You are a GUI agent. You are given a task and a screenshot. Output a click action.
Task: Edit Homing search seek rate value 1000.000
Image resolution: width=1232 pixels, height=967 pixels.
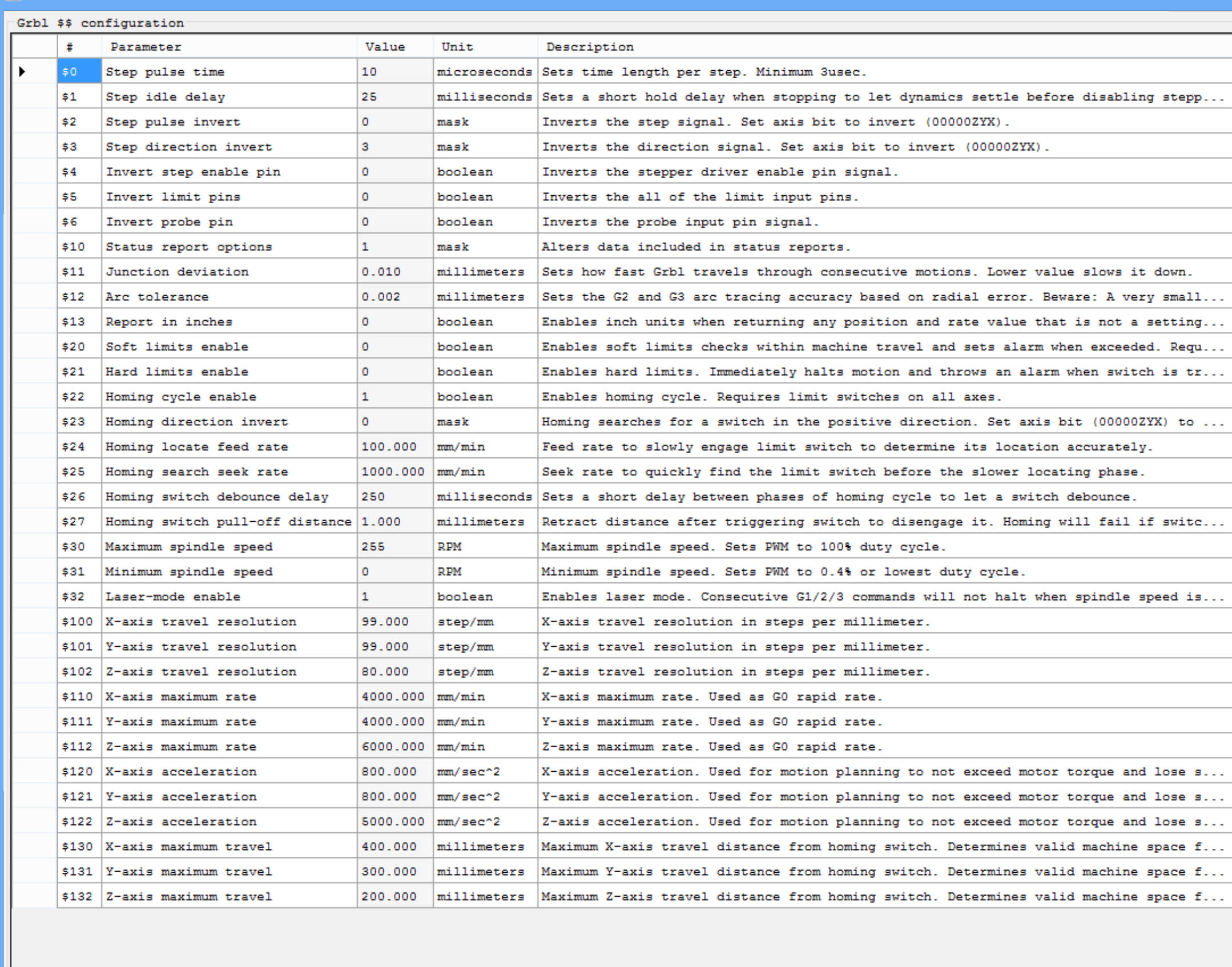click(395, 472)
